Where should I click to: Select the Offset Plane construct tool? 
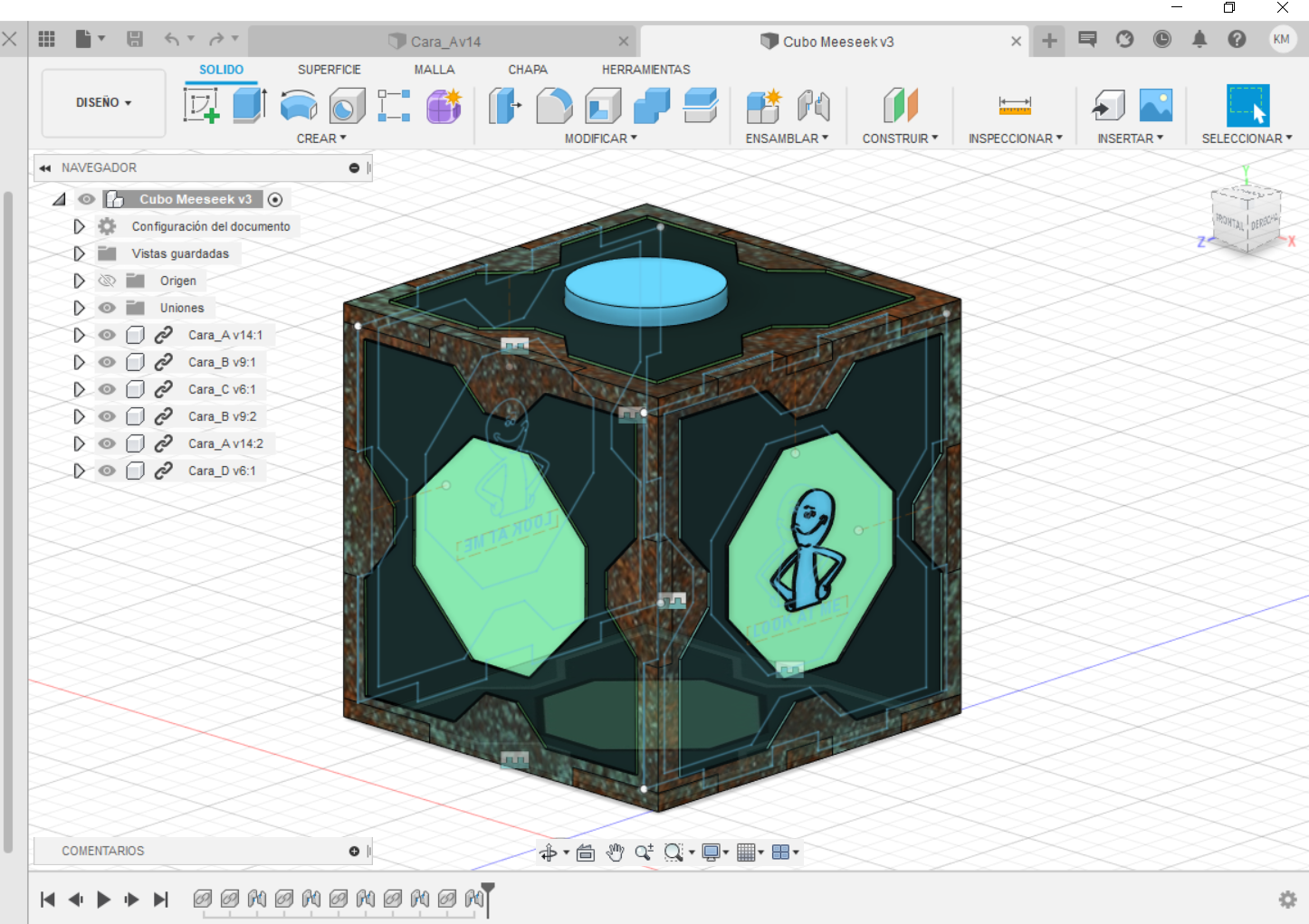[x=901, y=106]
